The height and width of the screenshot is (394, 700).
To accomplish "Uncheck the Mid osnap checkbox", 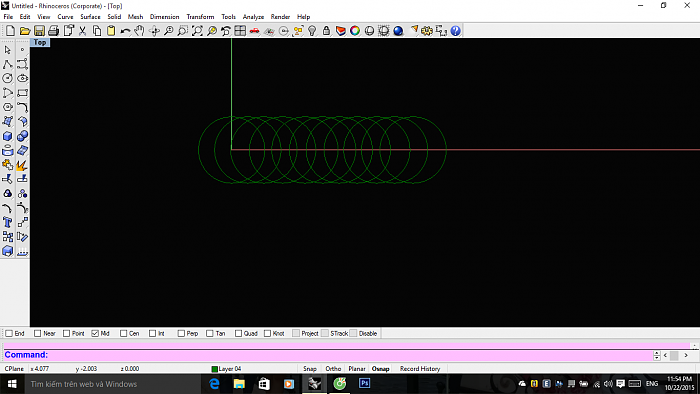I will 95,333.
